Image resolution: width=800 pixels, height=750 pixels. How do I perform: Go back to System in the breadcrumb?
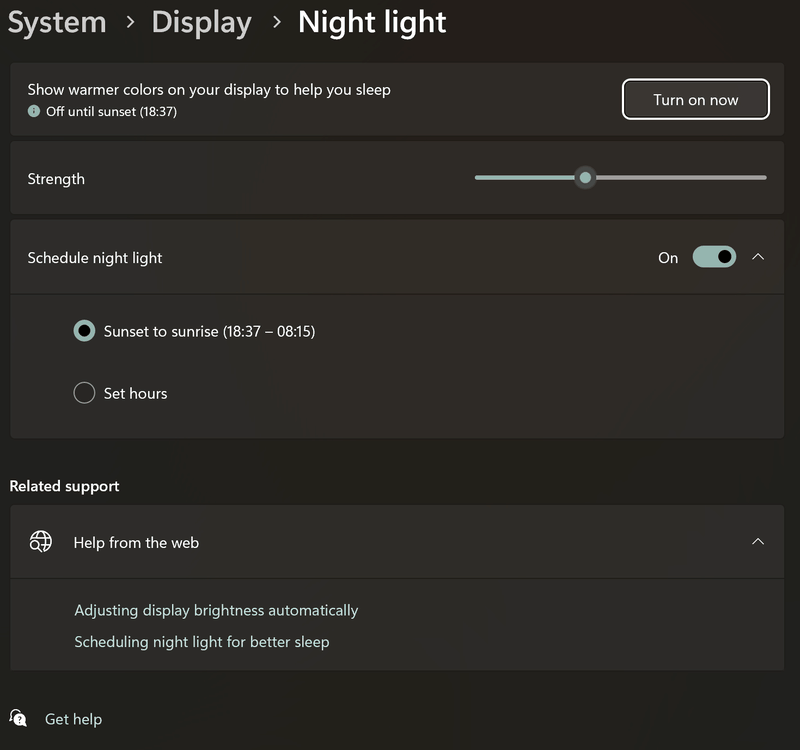tap(57, 22)
